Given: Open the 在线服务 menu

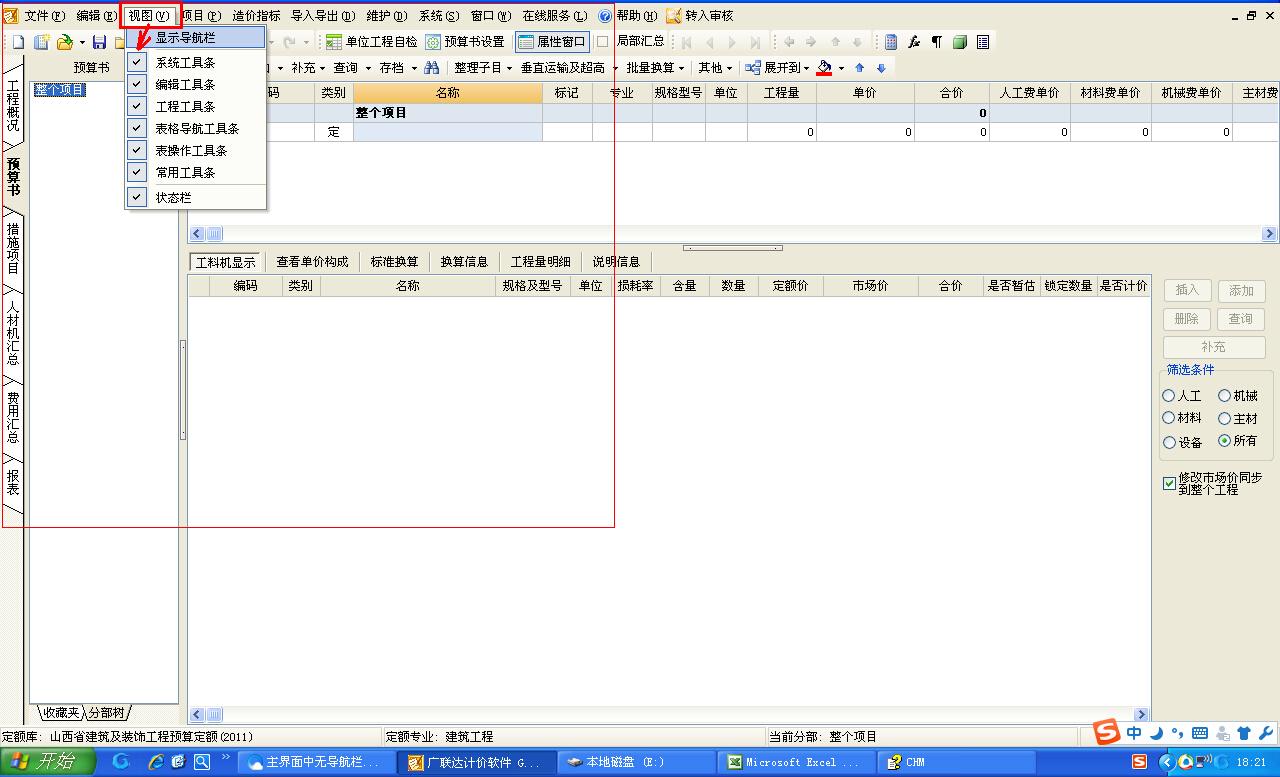Looking at the screenshot, I should (x=555, y=16).
